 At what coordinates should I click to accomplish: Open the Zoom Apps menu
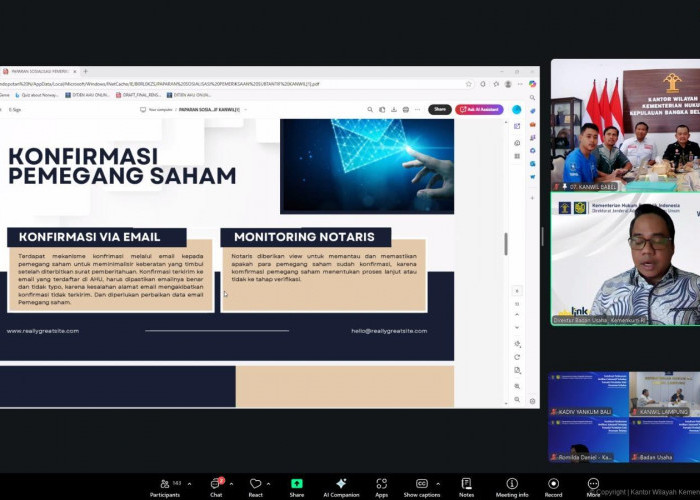(381, 488)
